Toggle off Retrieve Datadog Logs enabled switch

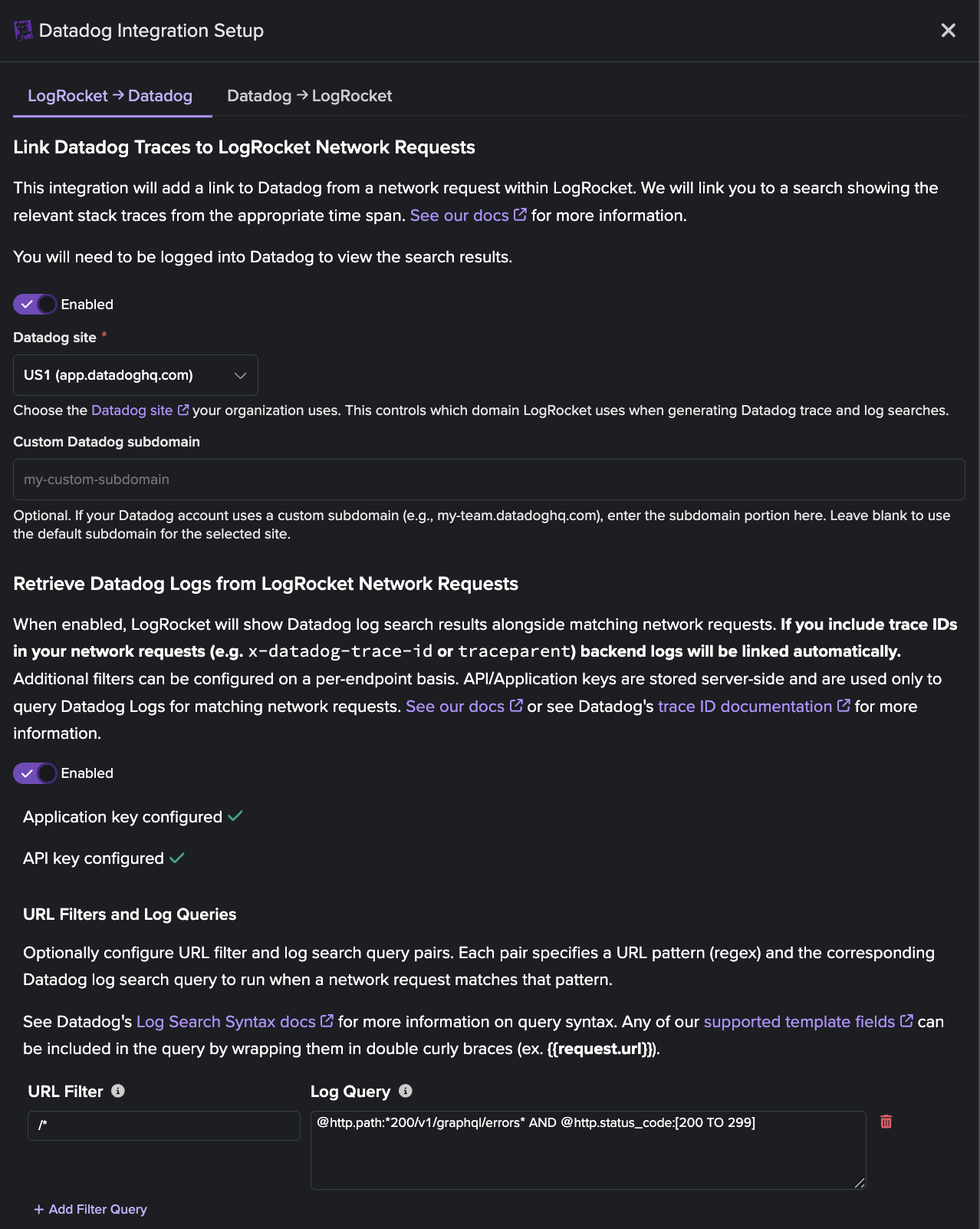click(x=35, y=773)
